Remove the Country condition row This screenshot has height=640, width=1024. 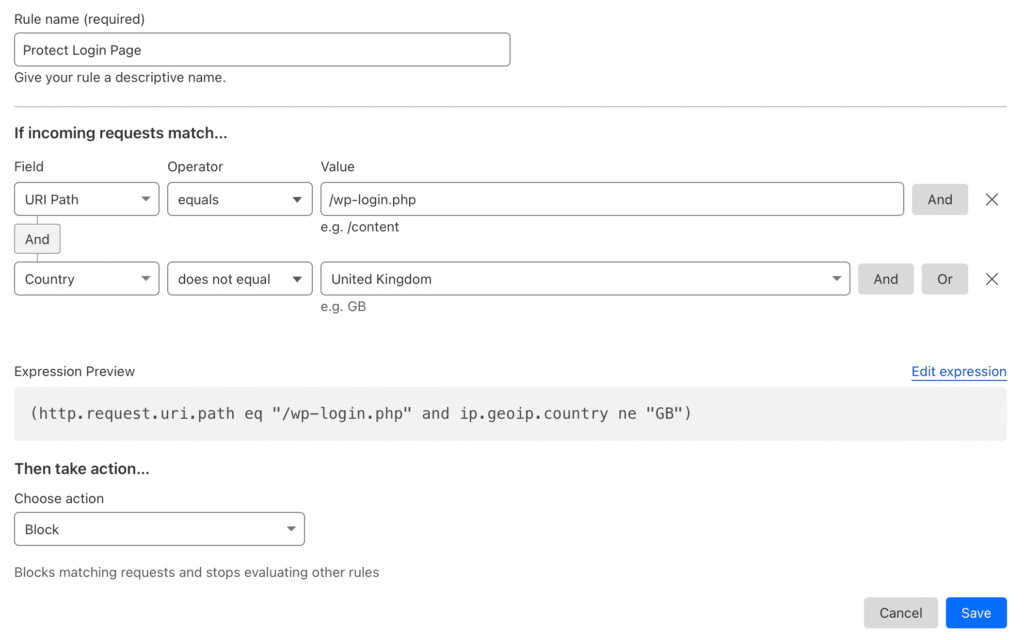(x=991, y=279)
